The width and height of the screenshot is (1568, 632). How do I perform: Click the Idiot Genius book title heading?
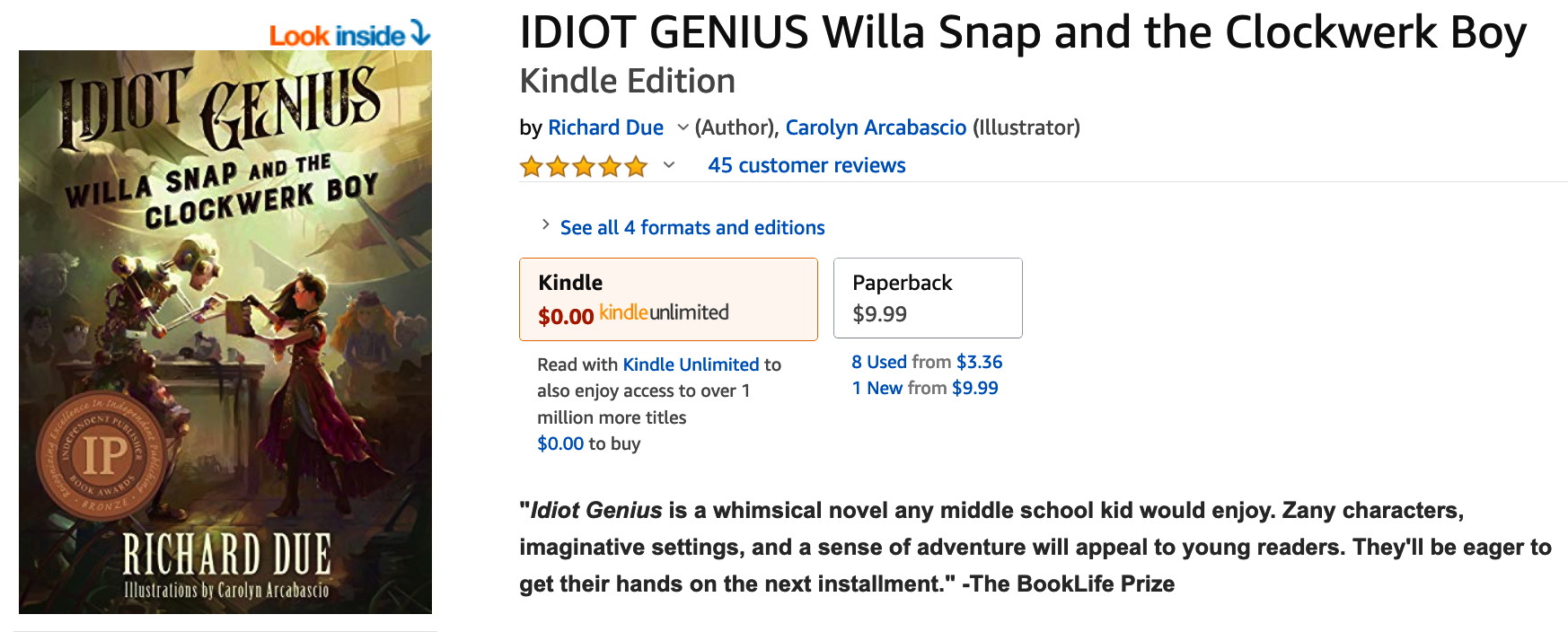pos(1022,32)
